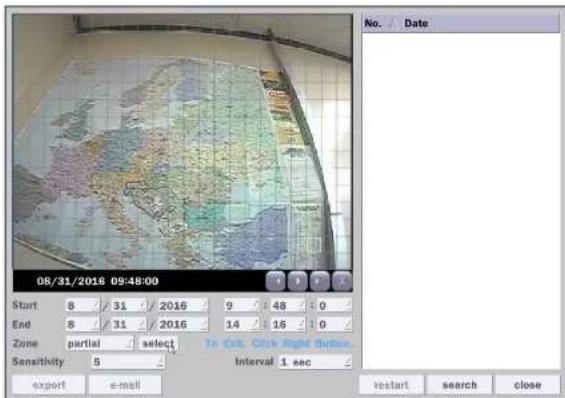The width and height of the screenshot is (565, 398).
Task: Click the right-arrow button beside the left-arrow button
Action: click(298, 281)
